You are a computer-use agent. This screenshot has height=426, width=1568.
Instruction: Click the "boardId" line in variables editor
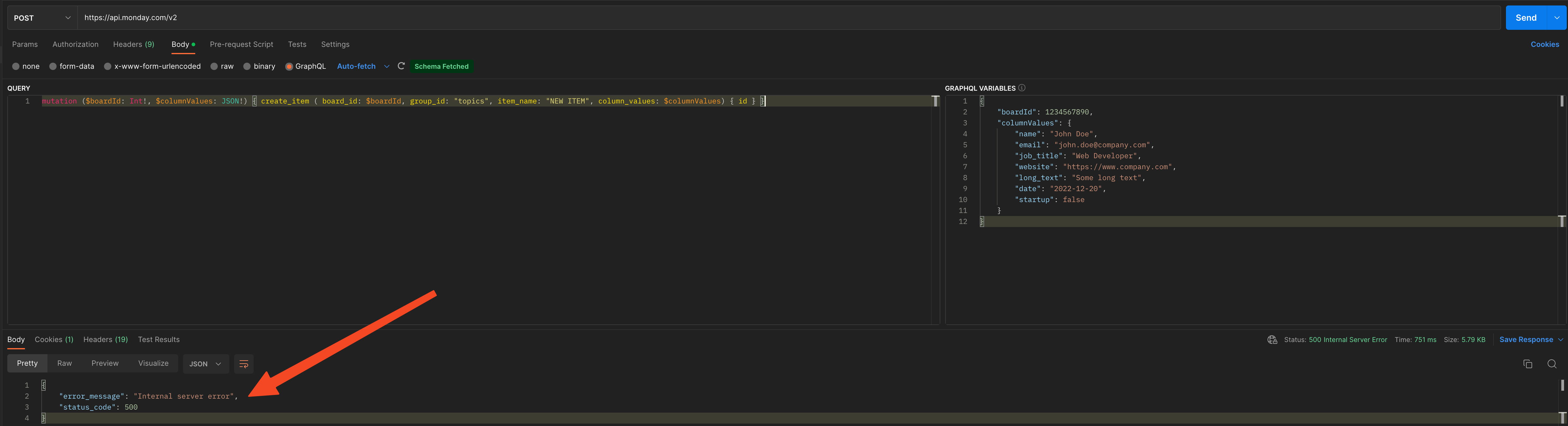point(1045,112)
